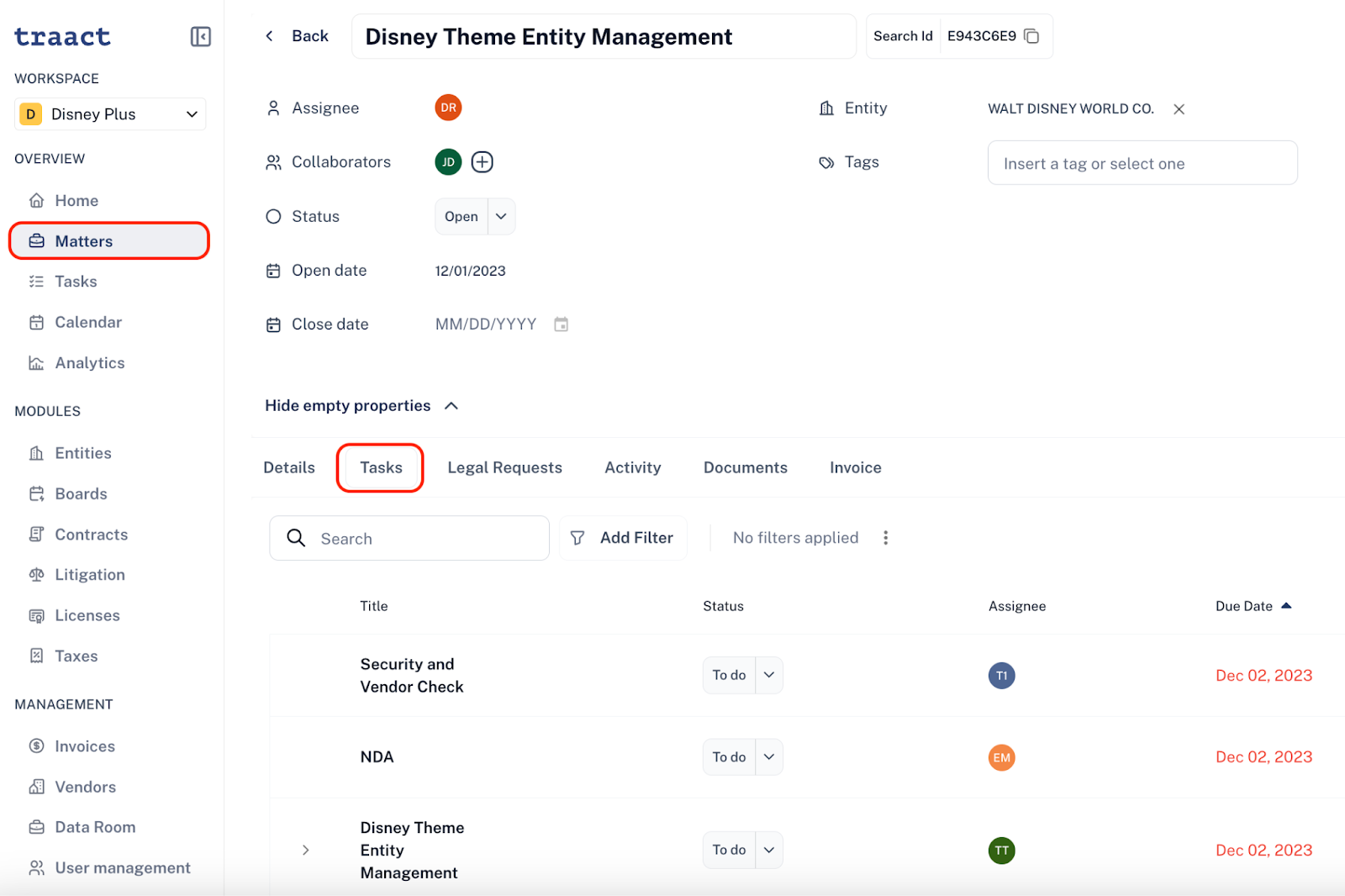Click the To do button for NDA
Image resolution: width=1345 pixels, height=896 pixels.
click(x=729, y=757)
